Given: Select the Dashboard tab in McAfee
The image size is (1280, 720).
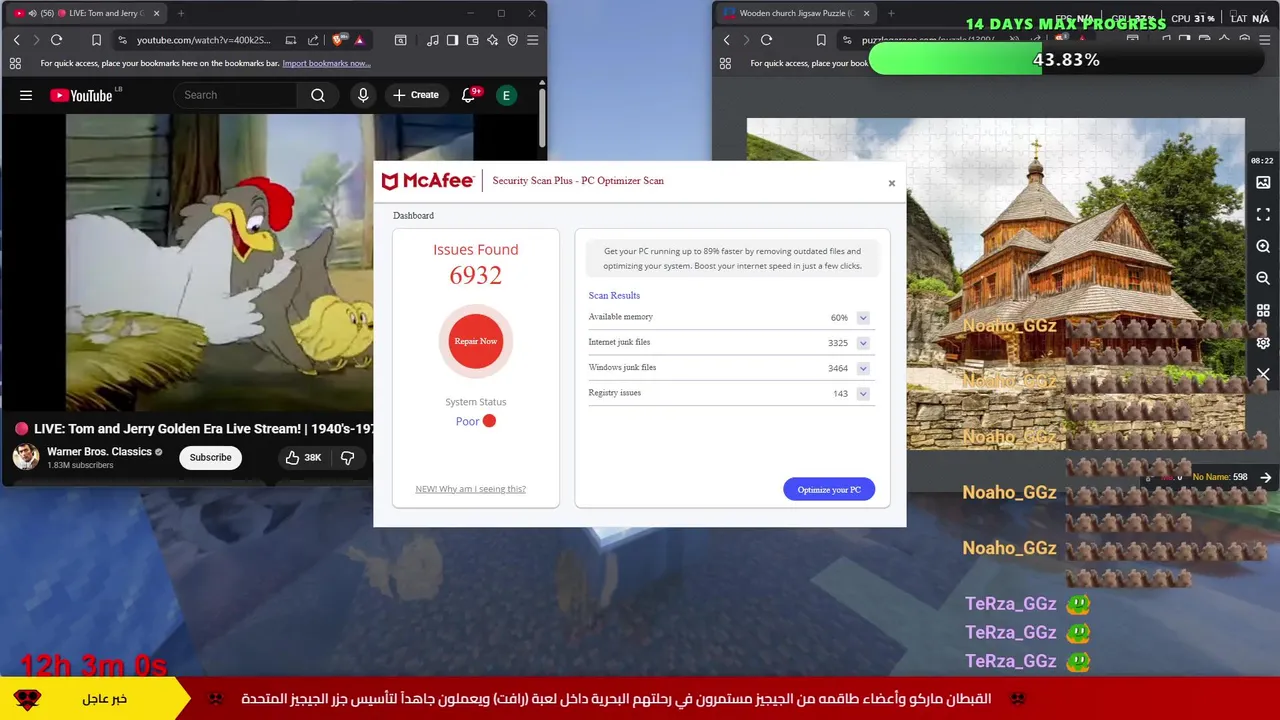Looking at the screenshot, I should point(413,215).
